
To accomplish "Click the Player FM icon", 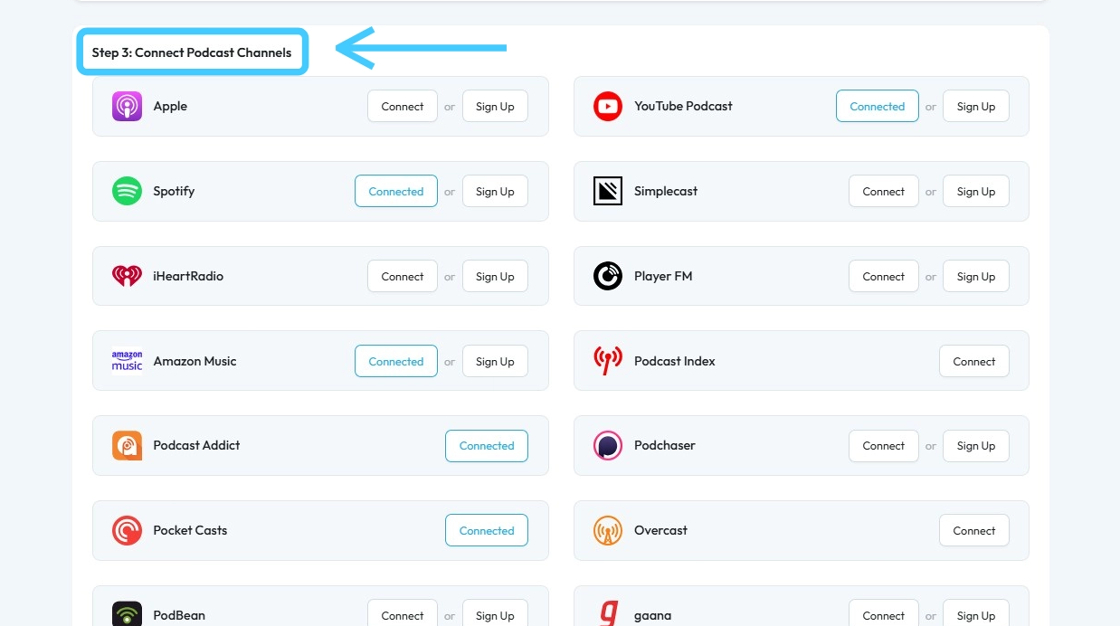I will 608,276.
